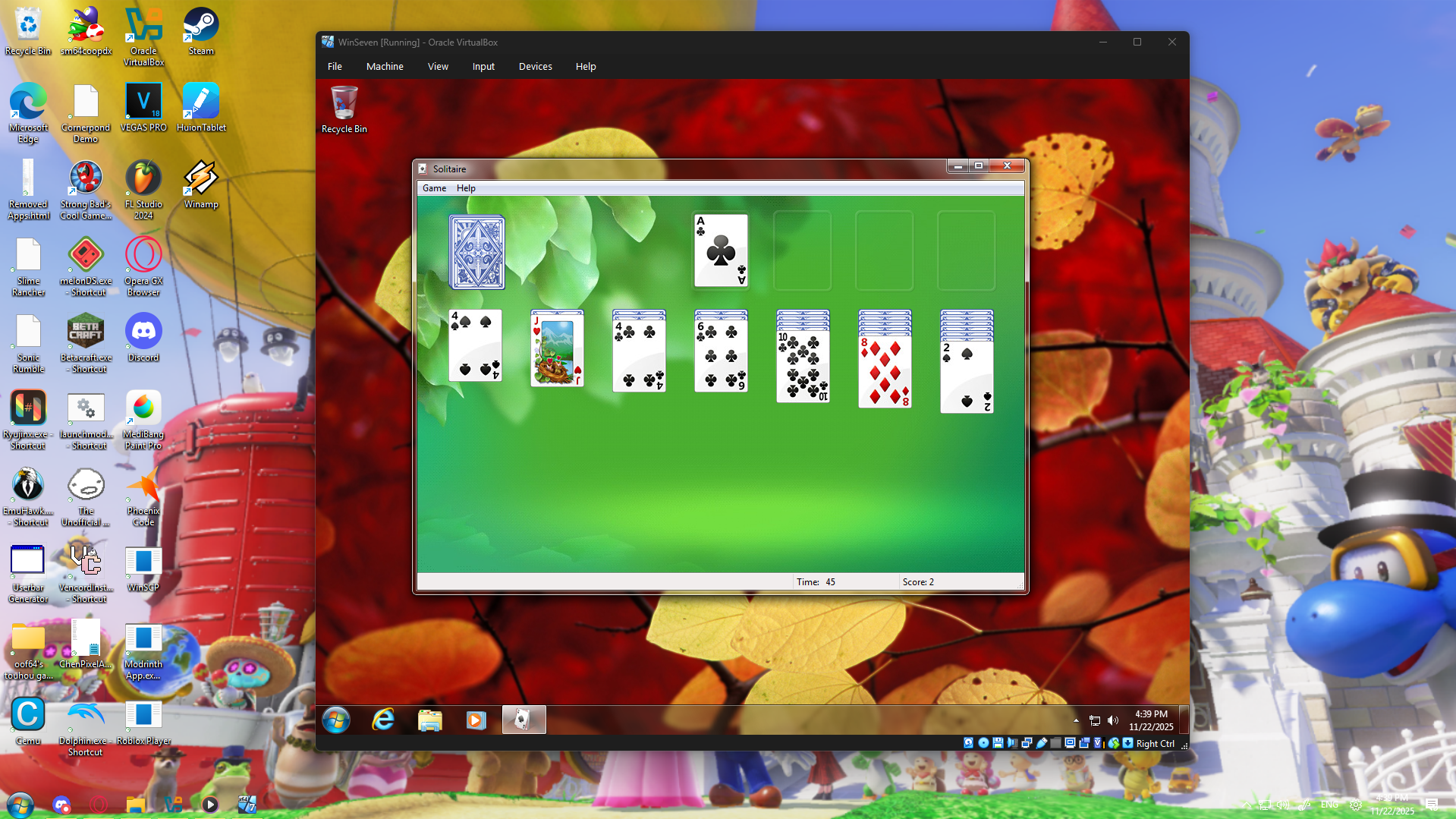
Task: Click Solitaire taskbar button in VM
Action: click(x=524, y=720)
